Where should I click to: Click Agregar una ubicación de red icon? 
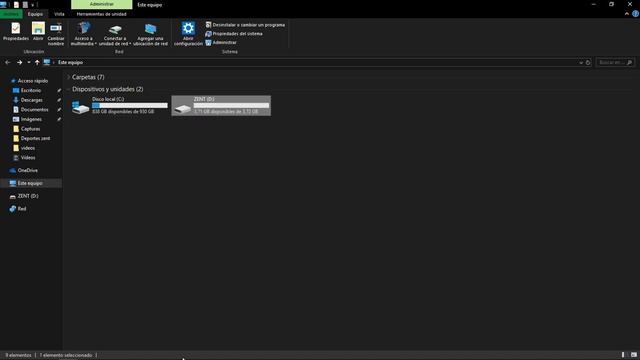click(x=150, y=33)
